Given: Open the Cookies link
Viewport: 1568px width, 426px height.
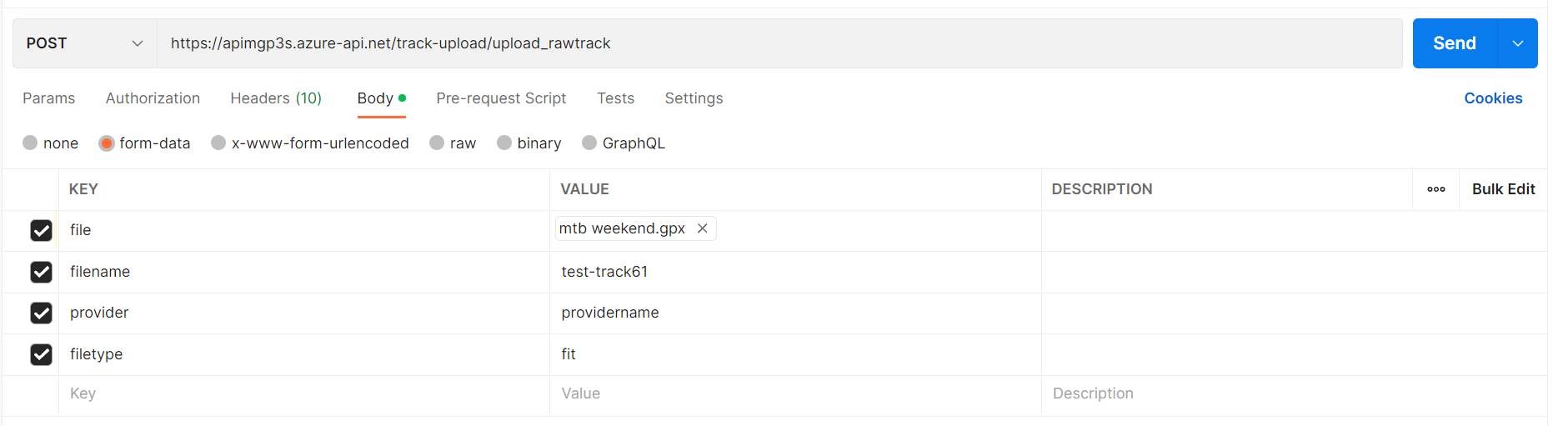Looking at the screenshot, I should tap(1493, 98).
